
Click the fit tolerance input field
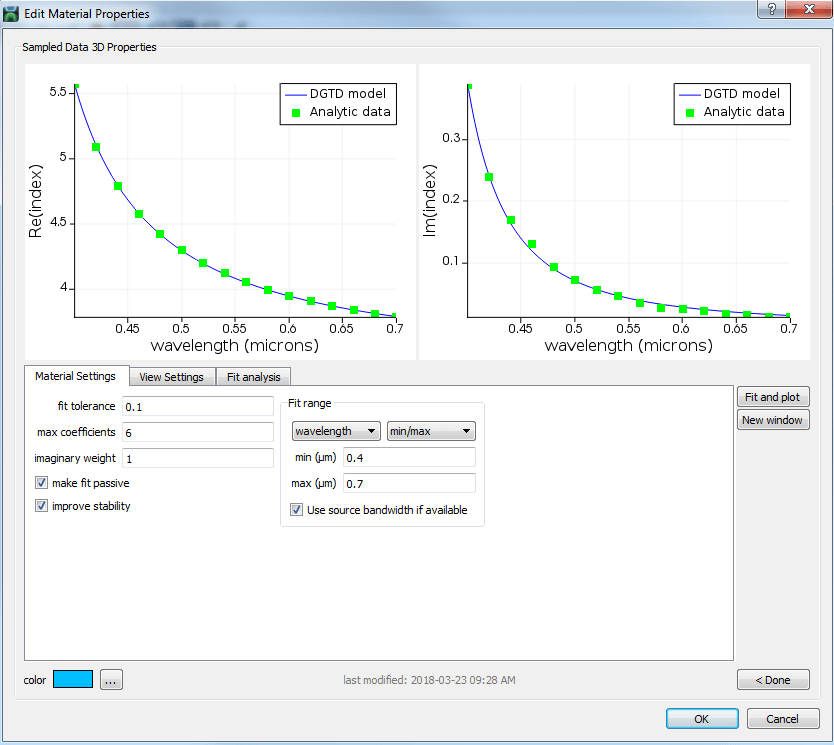[x=197, y=406]
